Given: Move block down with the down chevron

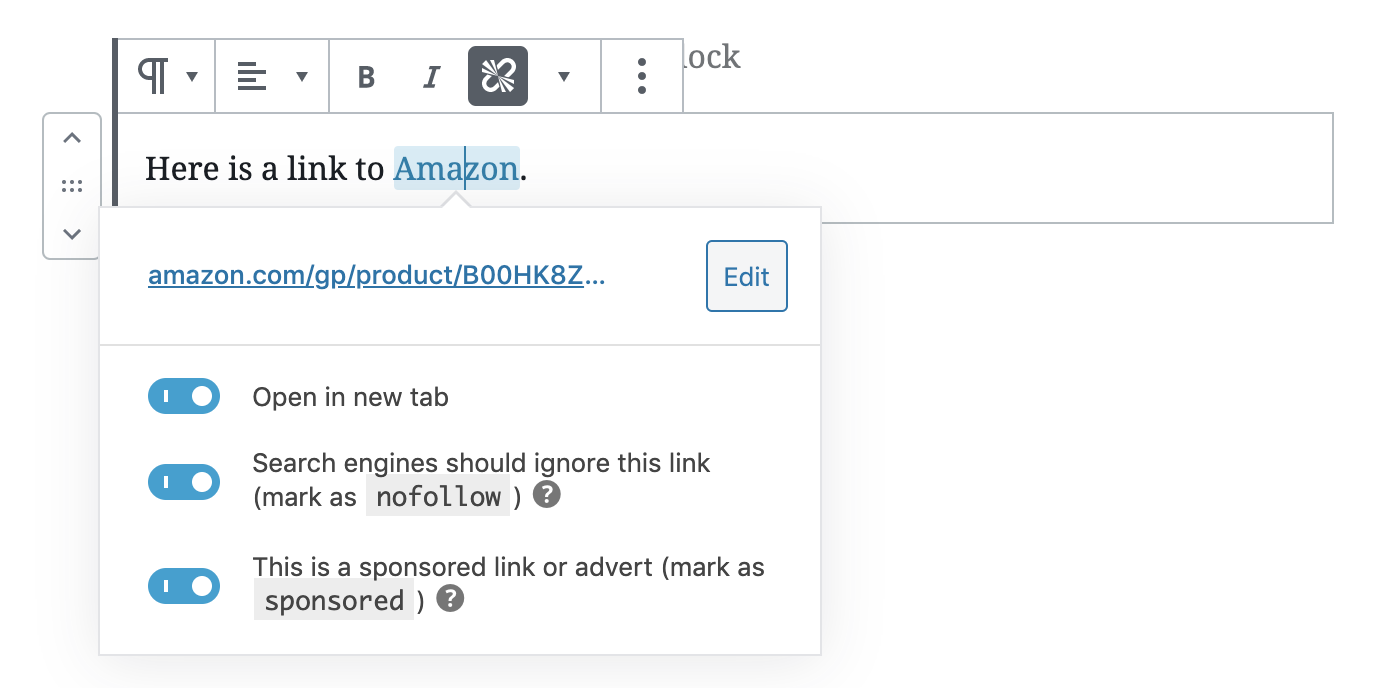Looking at the screenshot, I should pos(72,234).
